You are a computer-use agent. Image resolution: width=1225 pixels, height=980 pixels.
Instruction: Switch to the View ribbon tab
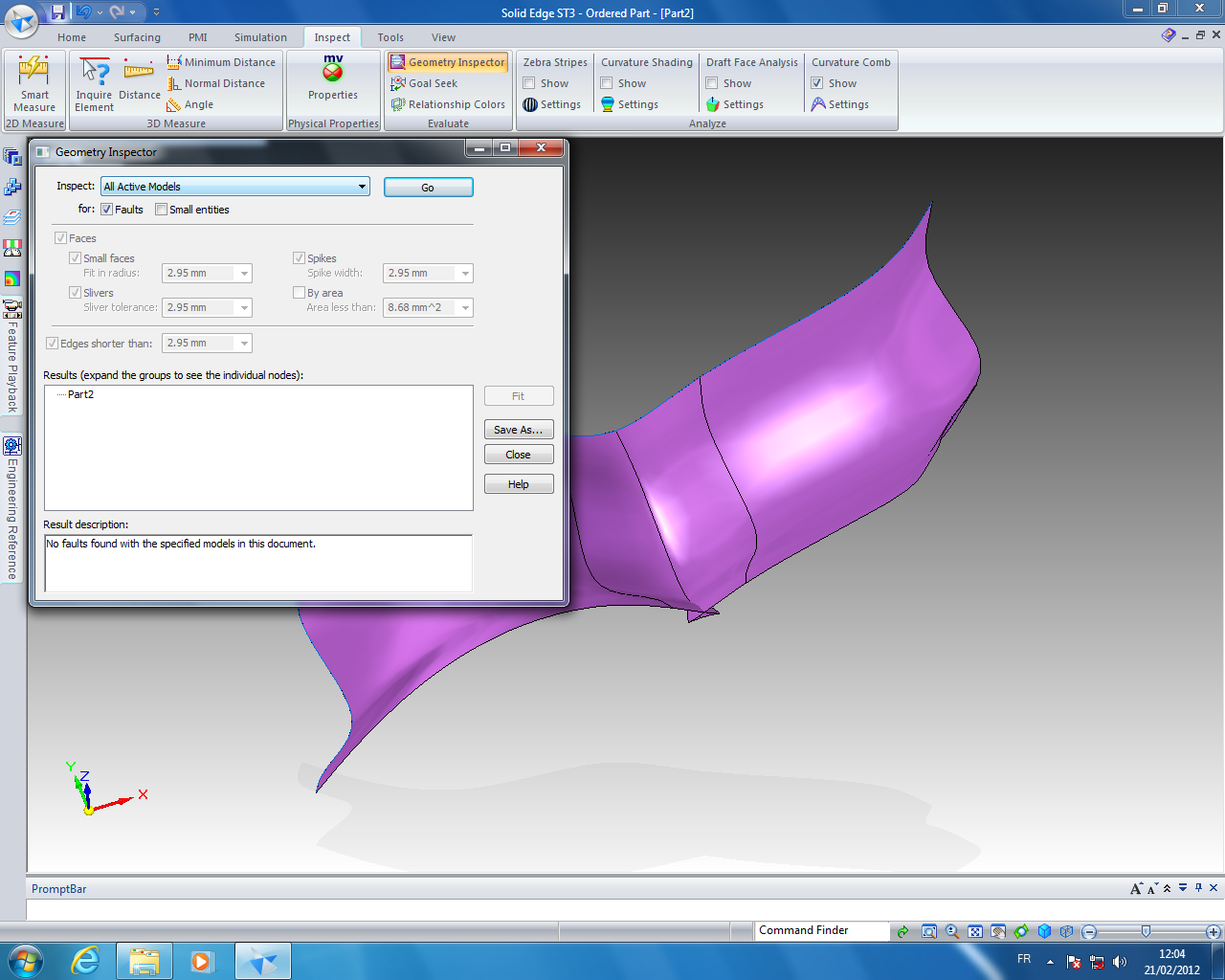pos(443,37)
